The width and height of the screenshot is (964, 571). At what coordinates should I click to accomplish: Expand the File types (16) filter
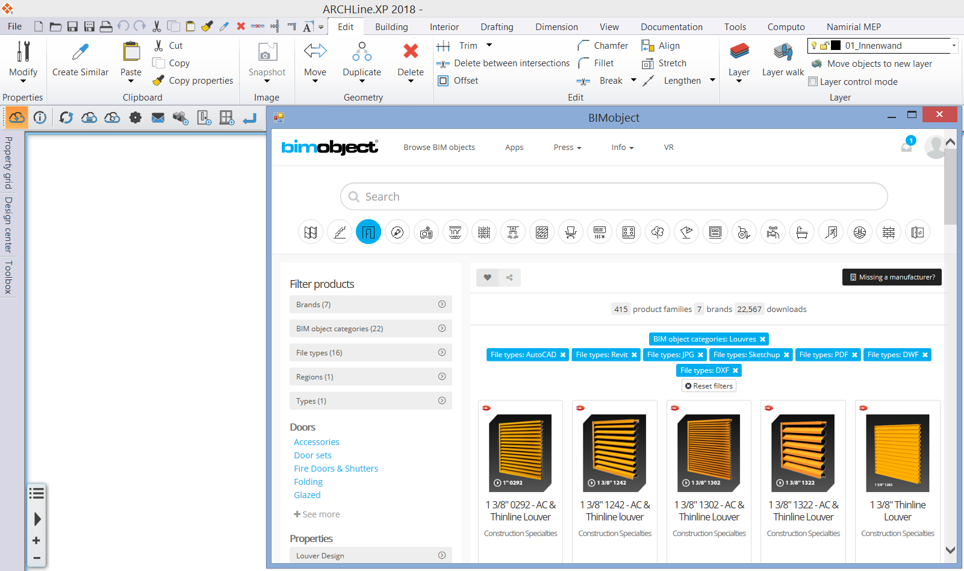[371, 352]
